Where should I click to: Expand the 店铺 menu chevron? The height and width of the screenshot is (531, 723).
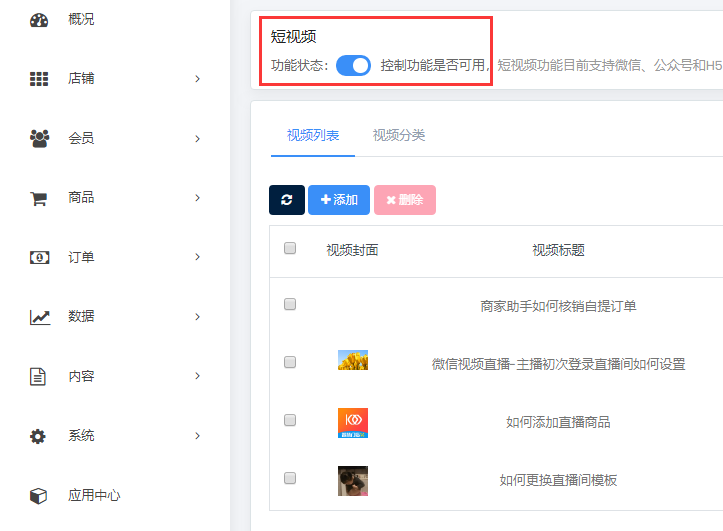pyautogui.click(x=197, y=79)
